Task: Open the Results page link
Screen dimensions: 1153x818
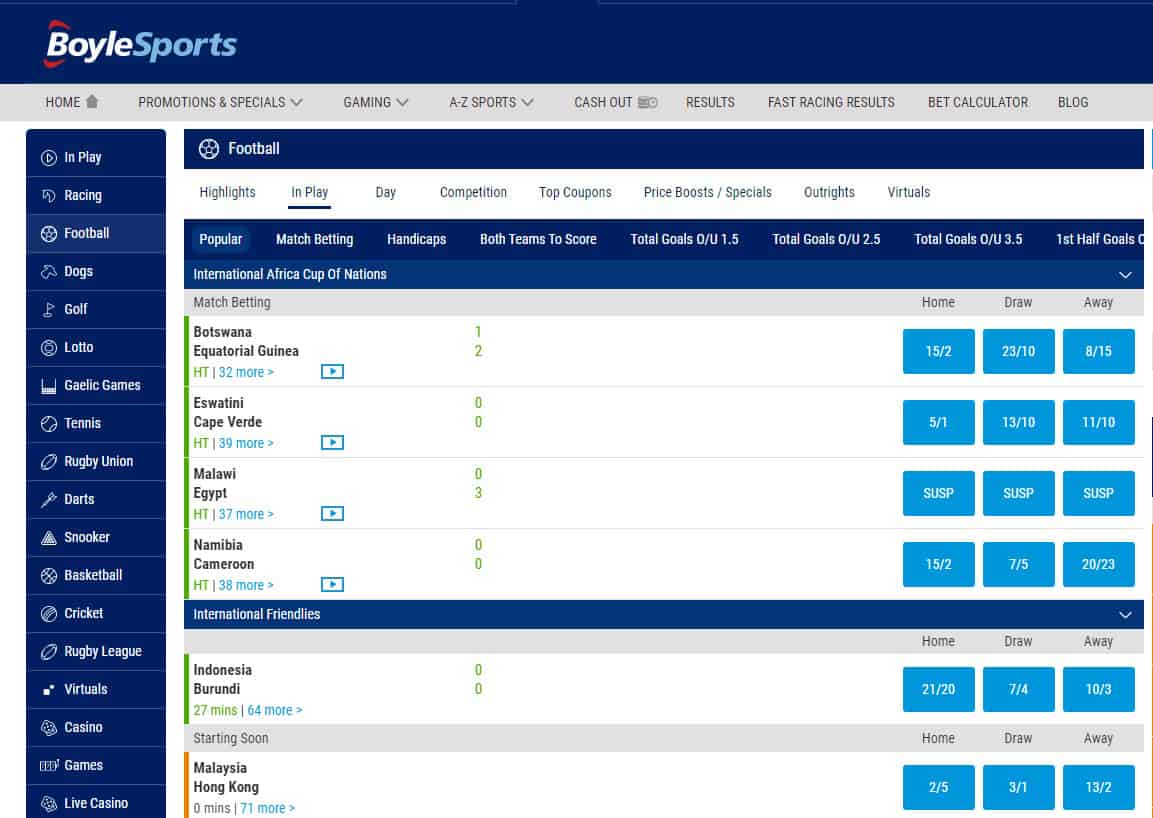Action: coord(710,102)
